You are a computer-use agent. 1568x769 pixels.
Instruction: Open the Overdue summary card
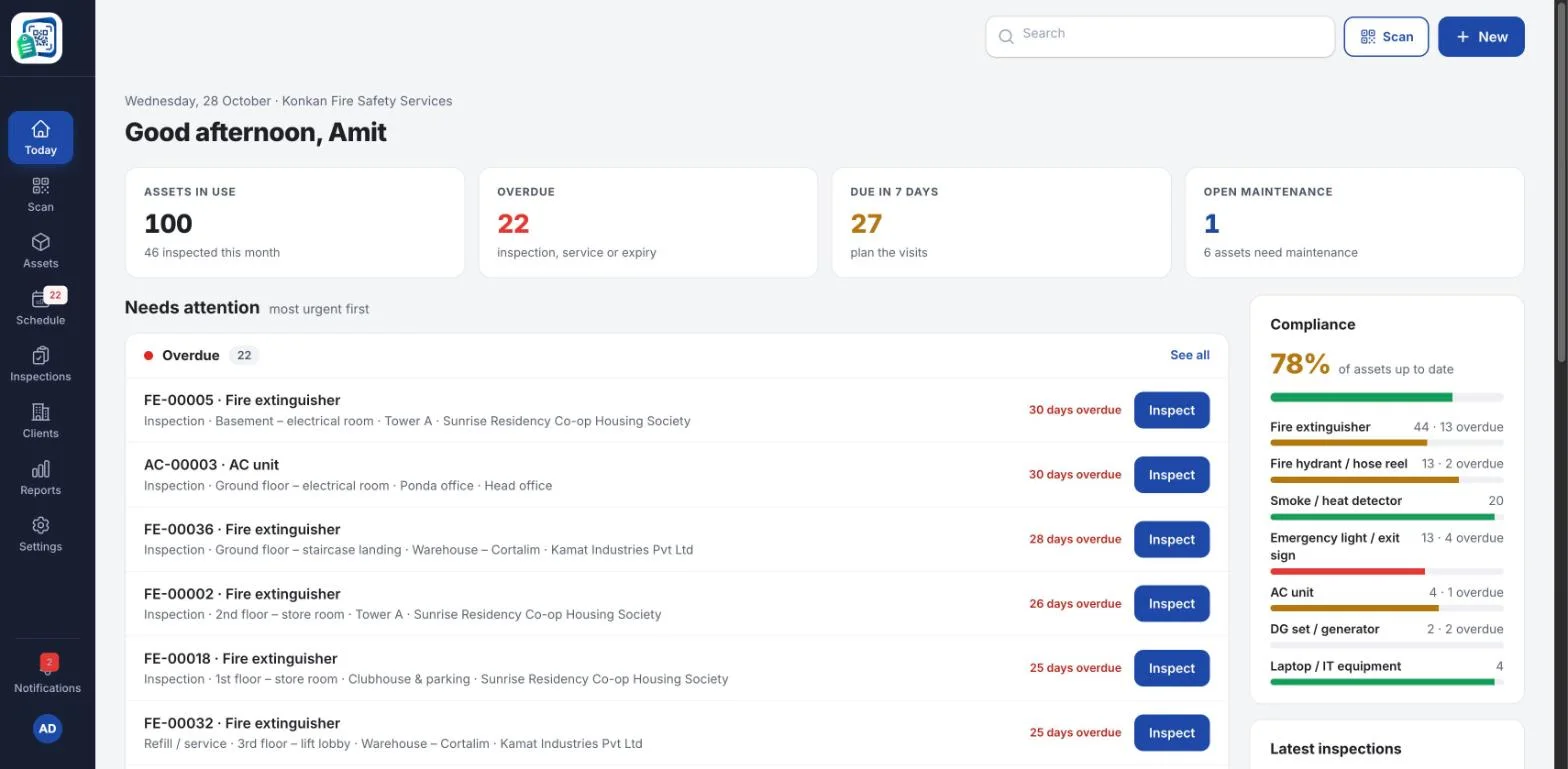point(648,222)
